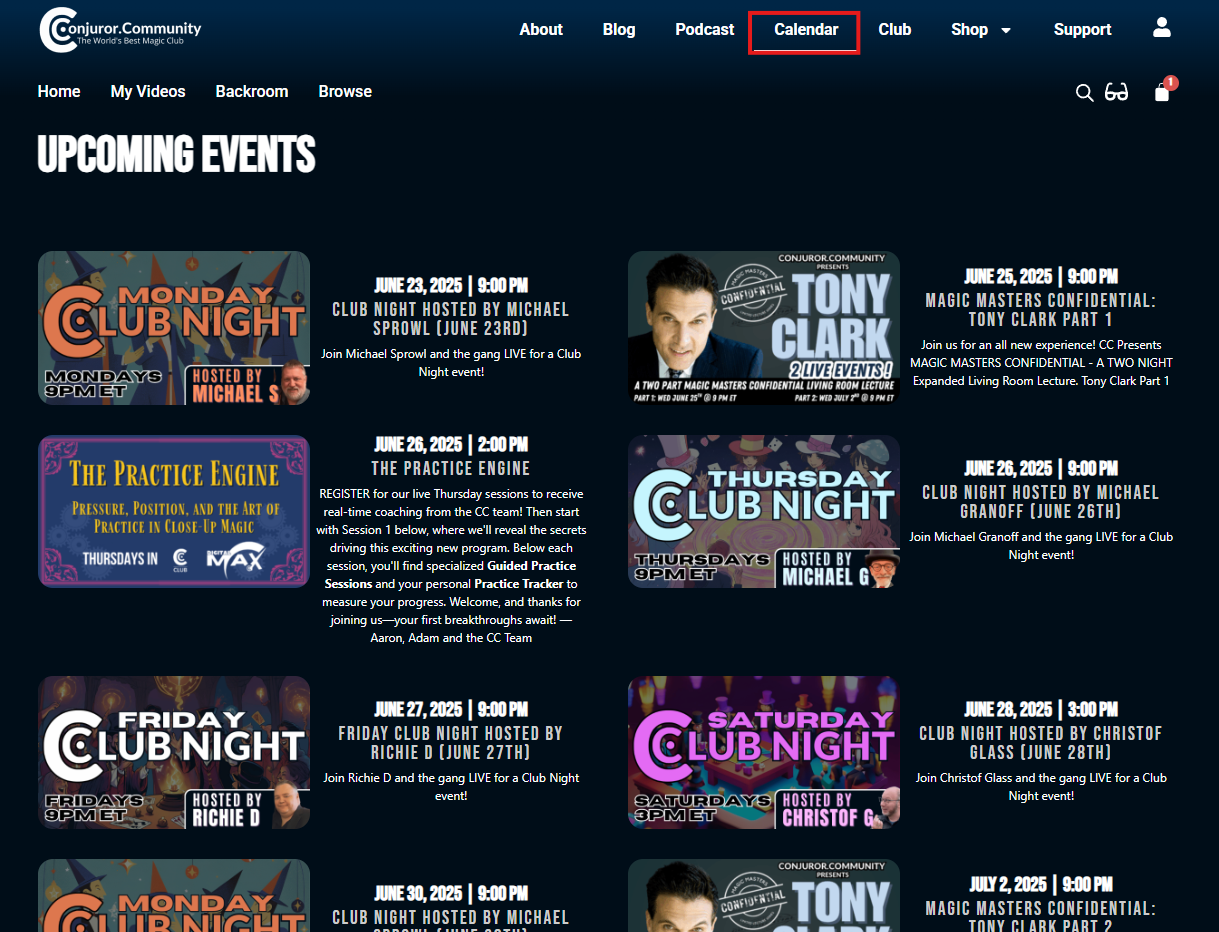Select the Calendar menu item
Image resolution: width=1219 pixels, height=932 pixels.
[806, 30]
